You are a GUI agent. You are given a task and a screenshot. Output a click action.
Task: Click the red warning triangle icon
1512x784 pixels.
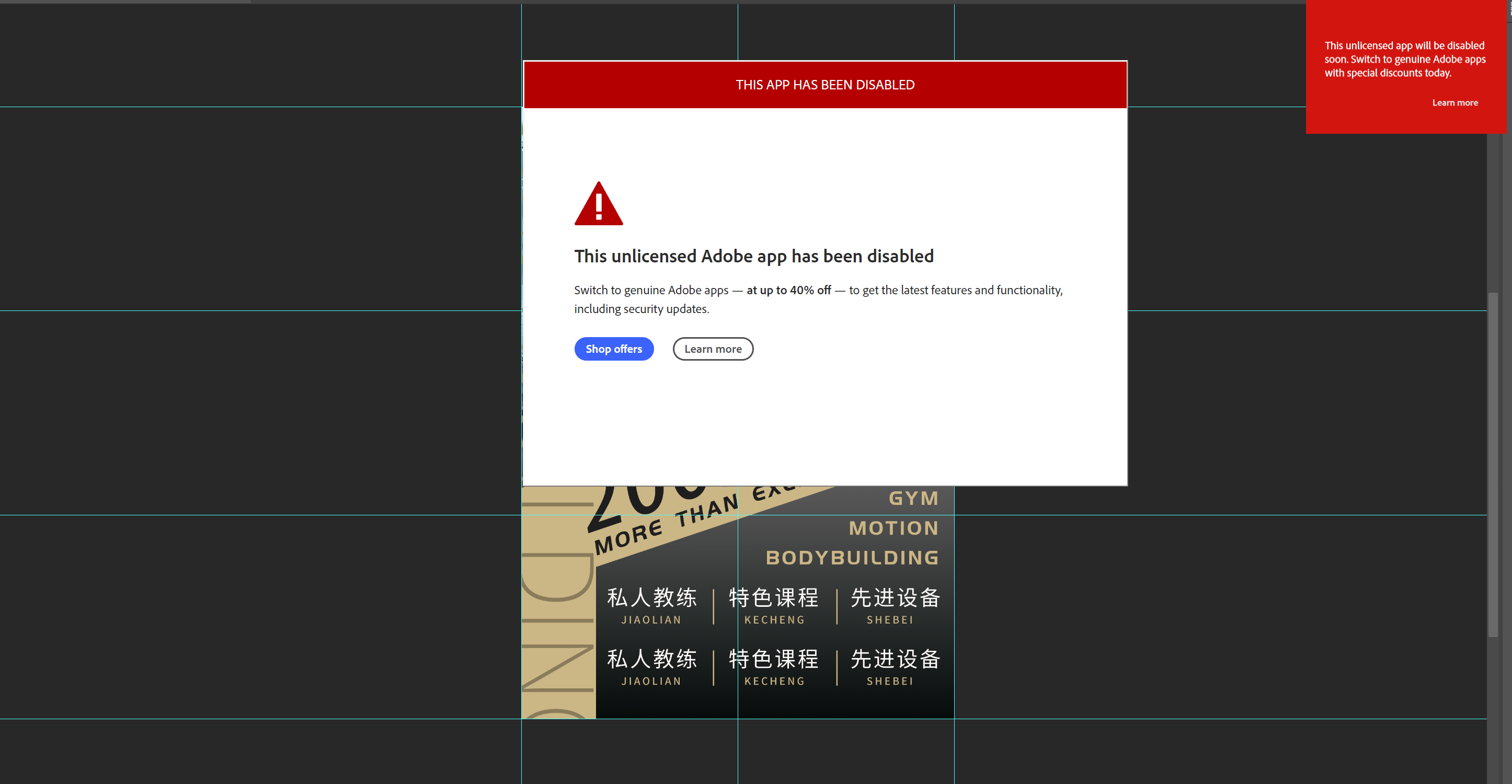tap(599, 204)
